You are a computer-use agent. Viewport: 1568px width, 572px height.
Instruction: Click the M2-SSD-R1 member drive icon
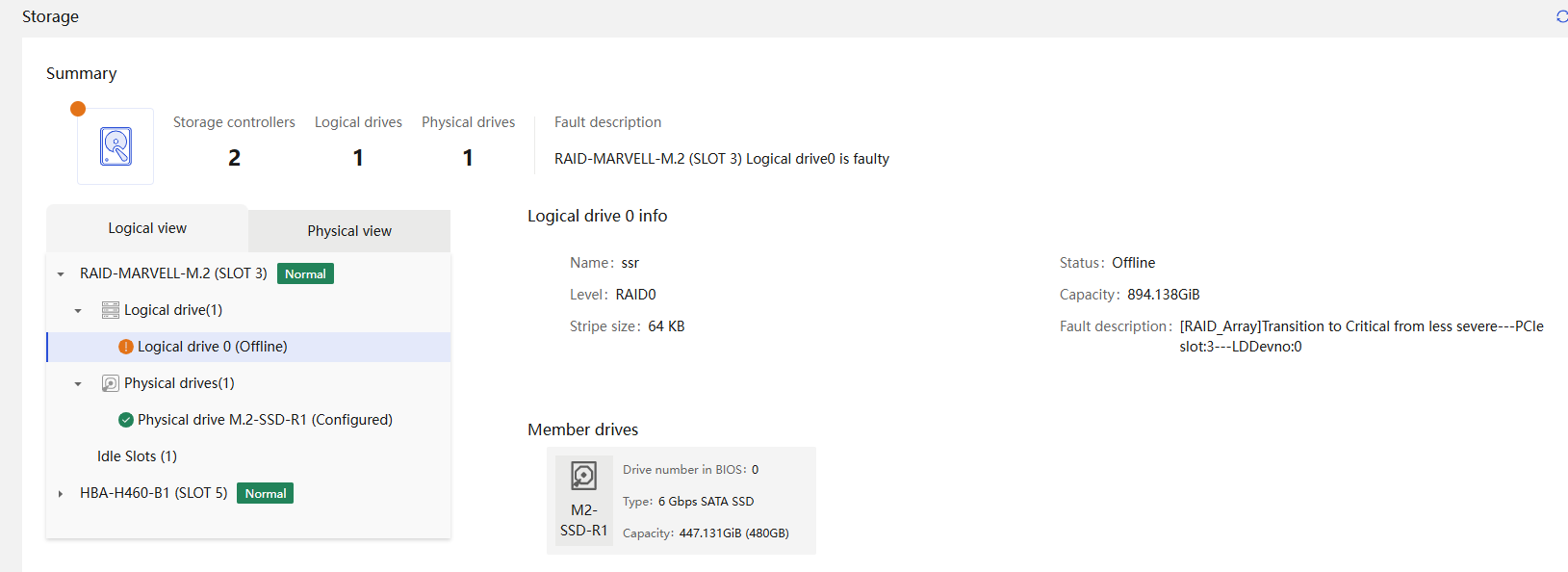tap(584, 476)
